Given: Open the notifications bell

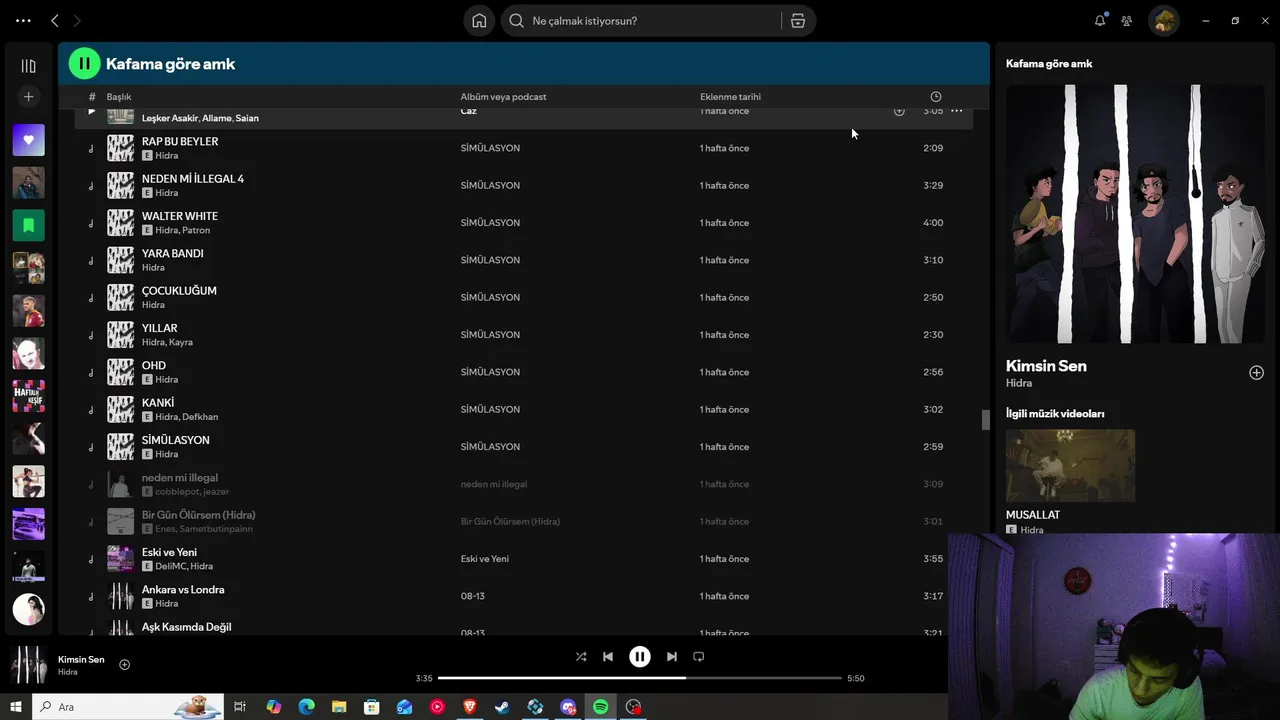Looking at the screenshot, I should pyautogui.click(x=1100, y=20).
